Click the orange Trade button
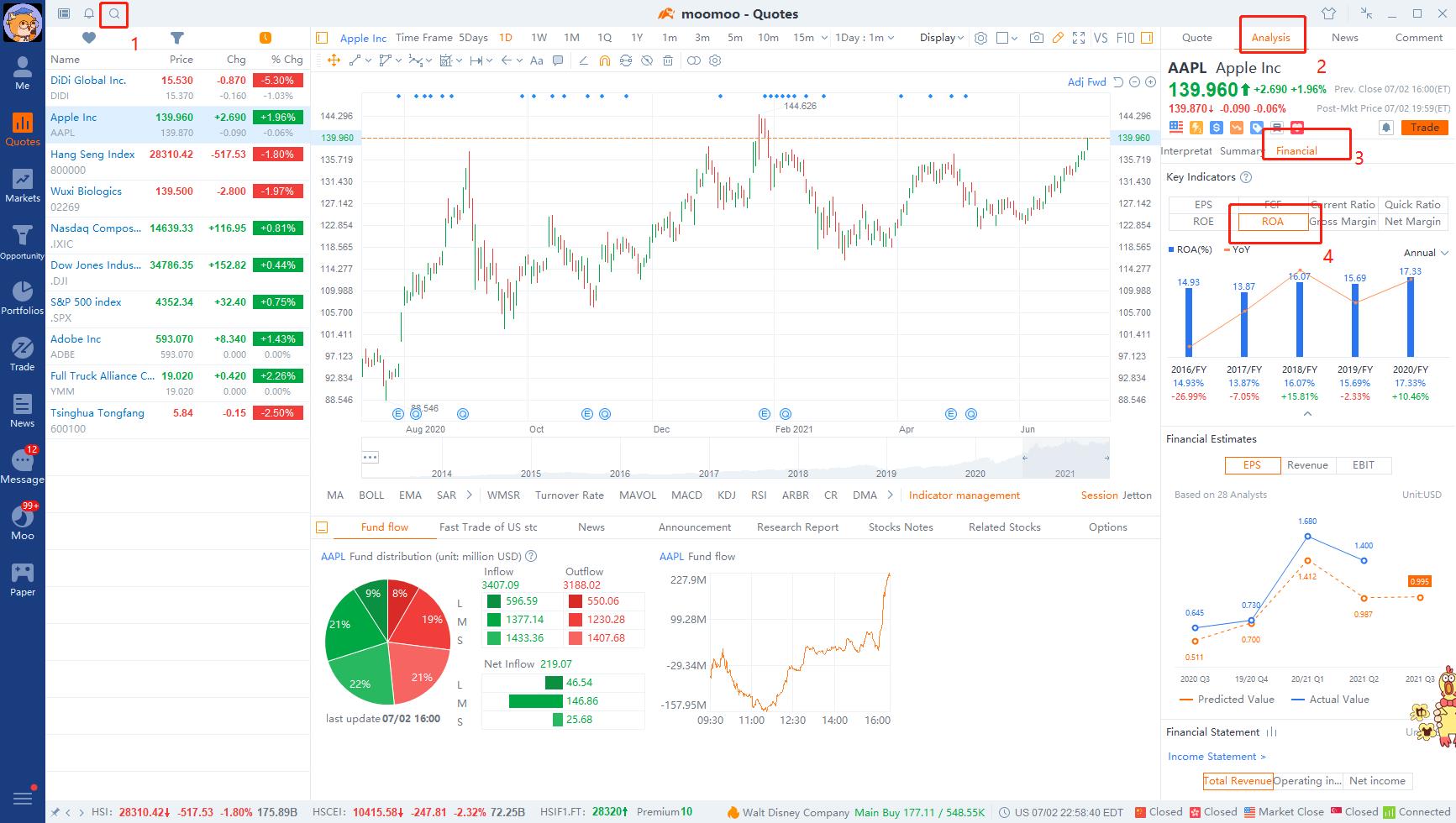This screenshot has width=1456, height=823. (1424, 128)
